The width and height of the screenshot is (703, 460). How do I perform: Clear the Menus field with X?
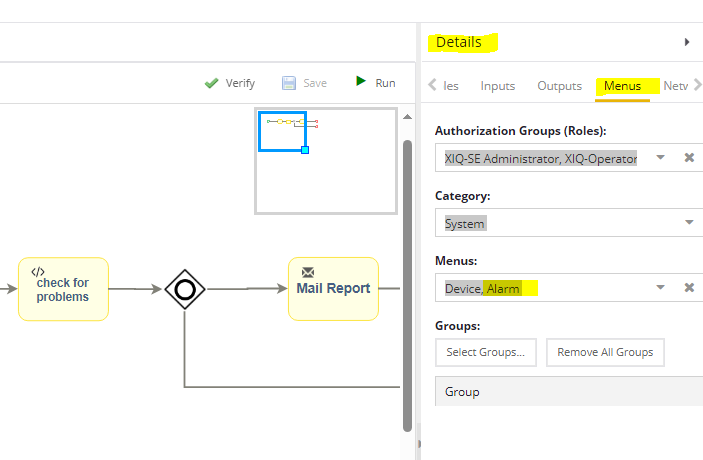click(x=689, y=288)
